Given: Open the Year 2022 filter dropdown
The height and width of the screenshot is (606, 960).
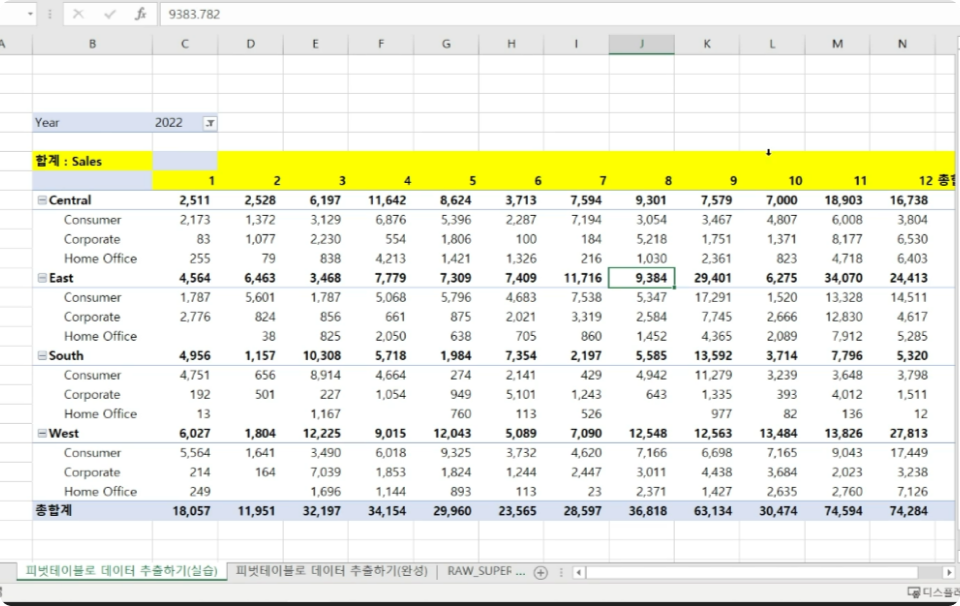Looking at the screenshot, I should tap(209, 123).
